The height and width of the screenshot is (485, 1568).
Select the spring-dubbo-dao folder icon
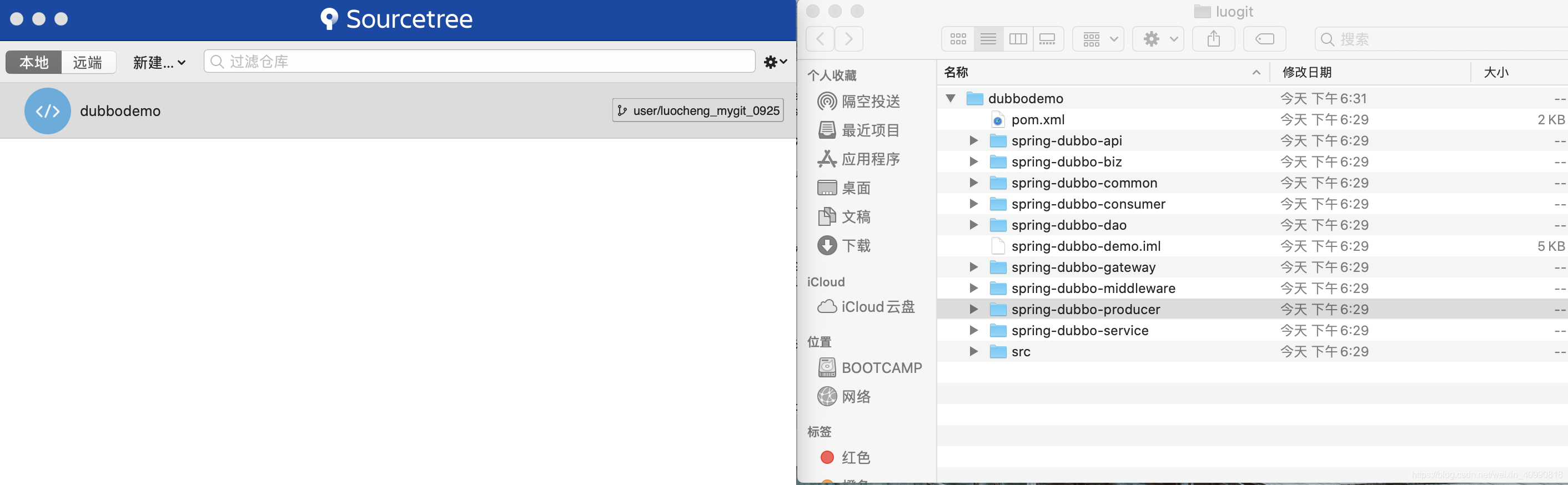998,225
